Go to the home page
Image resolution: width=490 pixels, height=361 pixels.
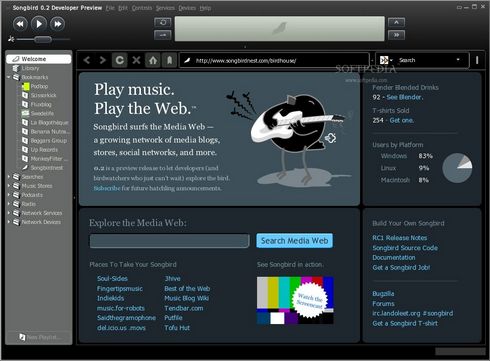click(153, 60)
